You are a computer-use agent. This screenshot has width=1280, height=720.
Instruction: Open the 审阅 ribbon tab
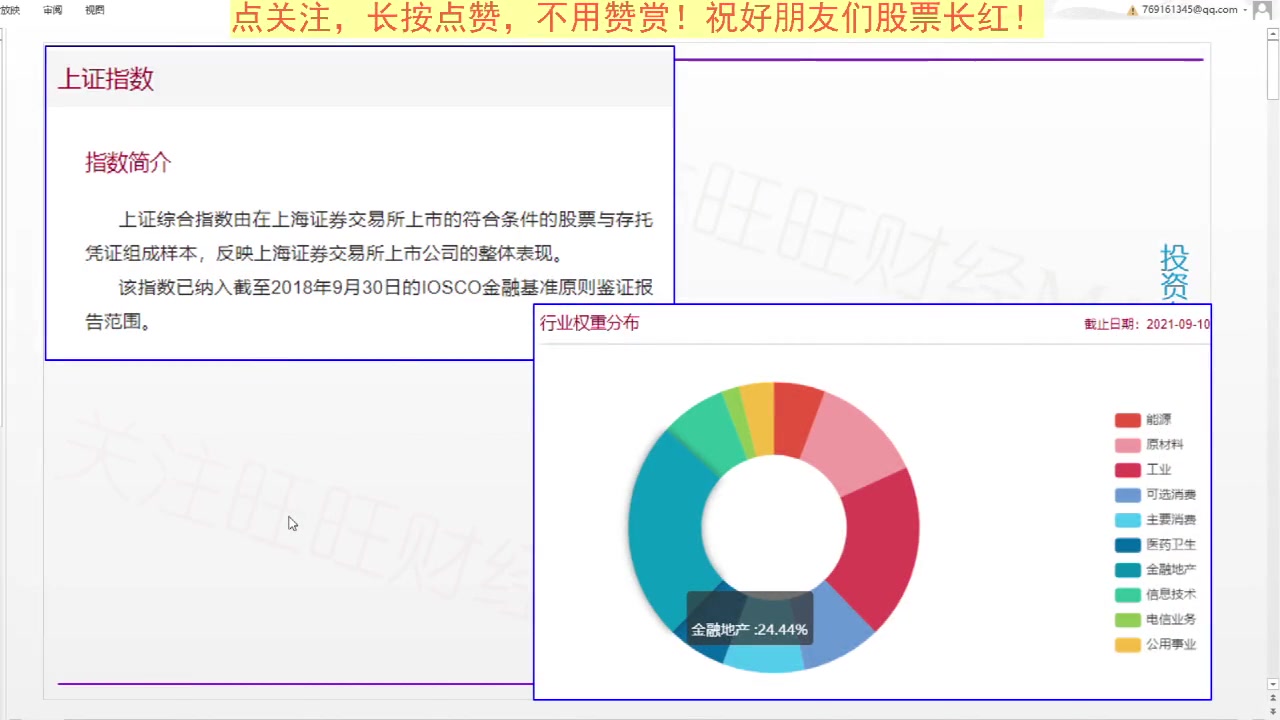click(x=52, y=10)
